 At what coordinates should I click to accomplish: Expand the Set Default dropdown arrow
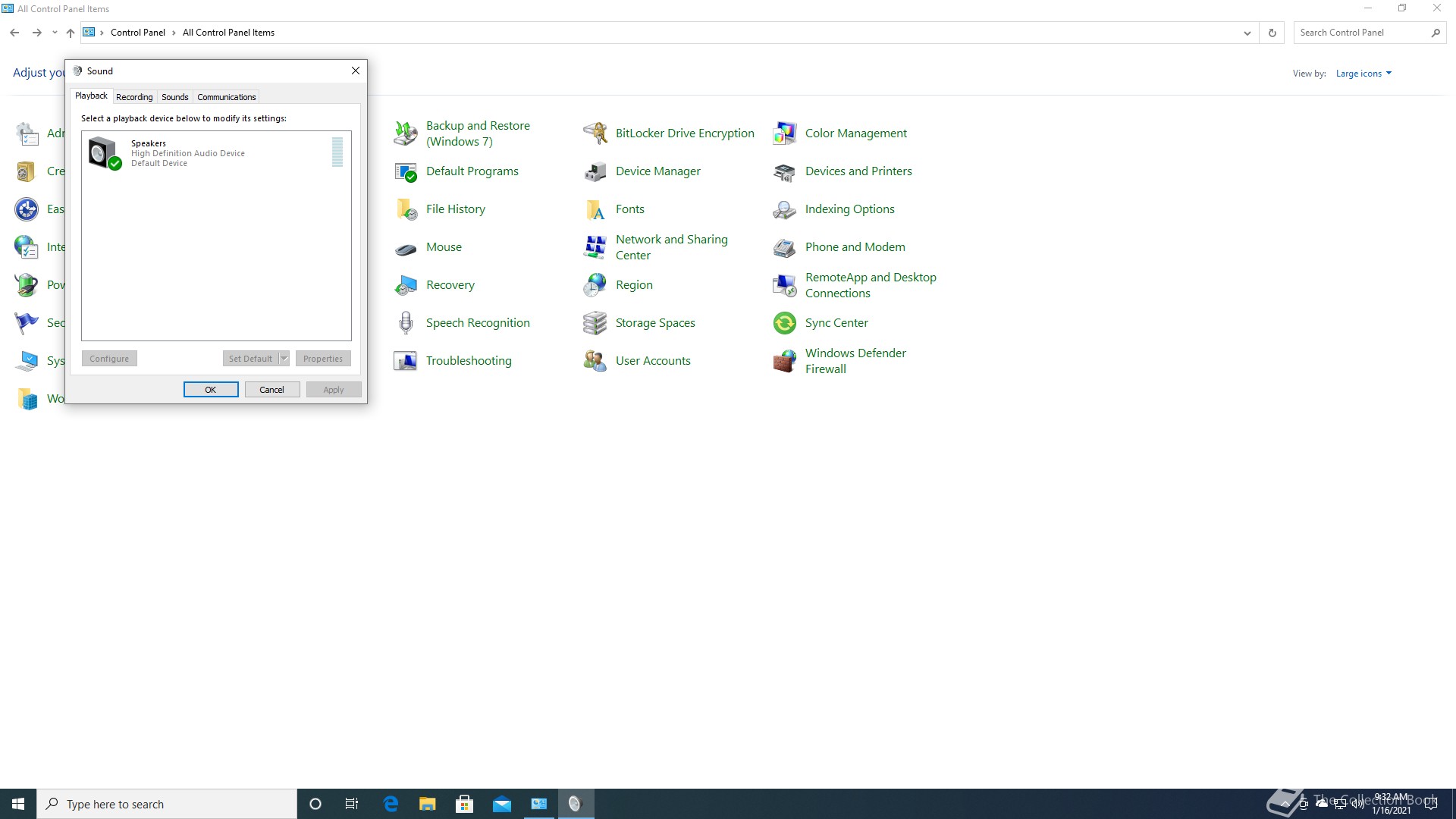pos(284,359)
